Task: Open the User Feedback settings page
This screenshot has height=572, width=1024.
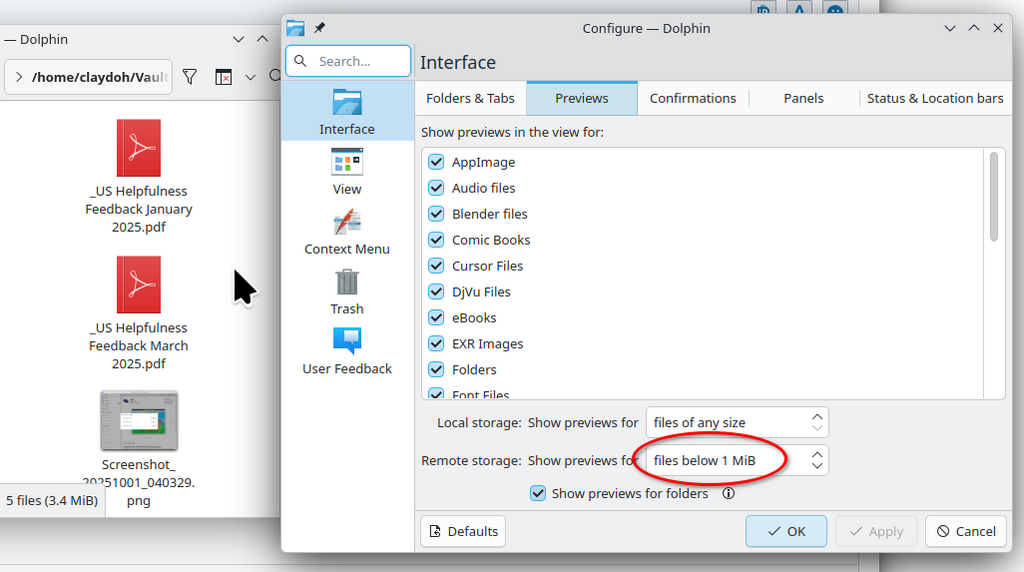Action: (x=347, y=351)
